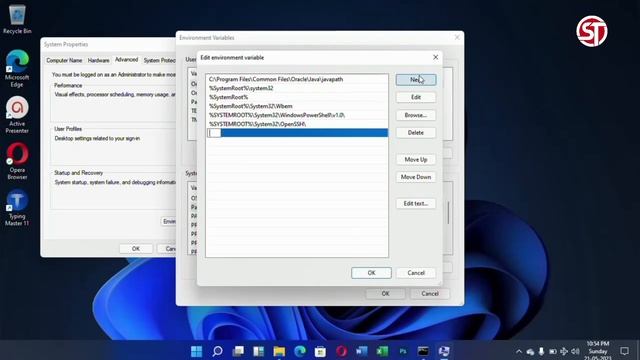Open Edge from the taskbar

[300, 351]
